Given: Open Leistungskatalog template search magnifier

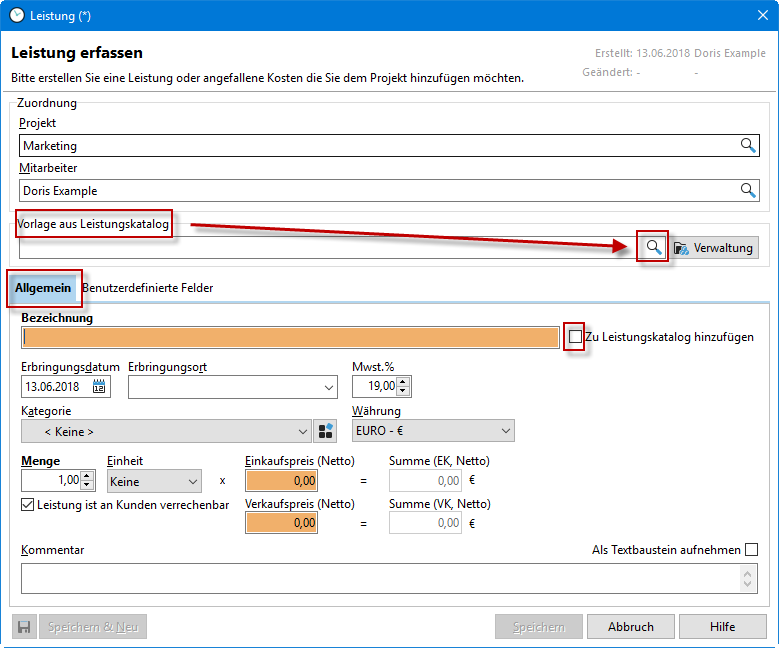Looking at the screenshot, I should (653, 247).
